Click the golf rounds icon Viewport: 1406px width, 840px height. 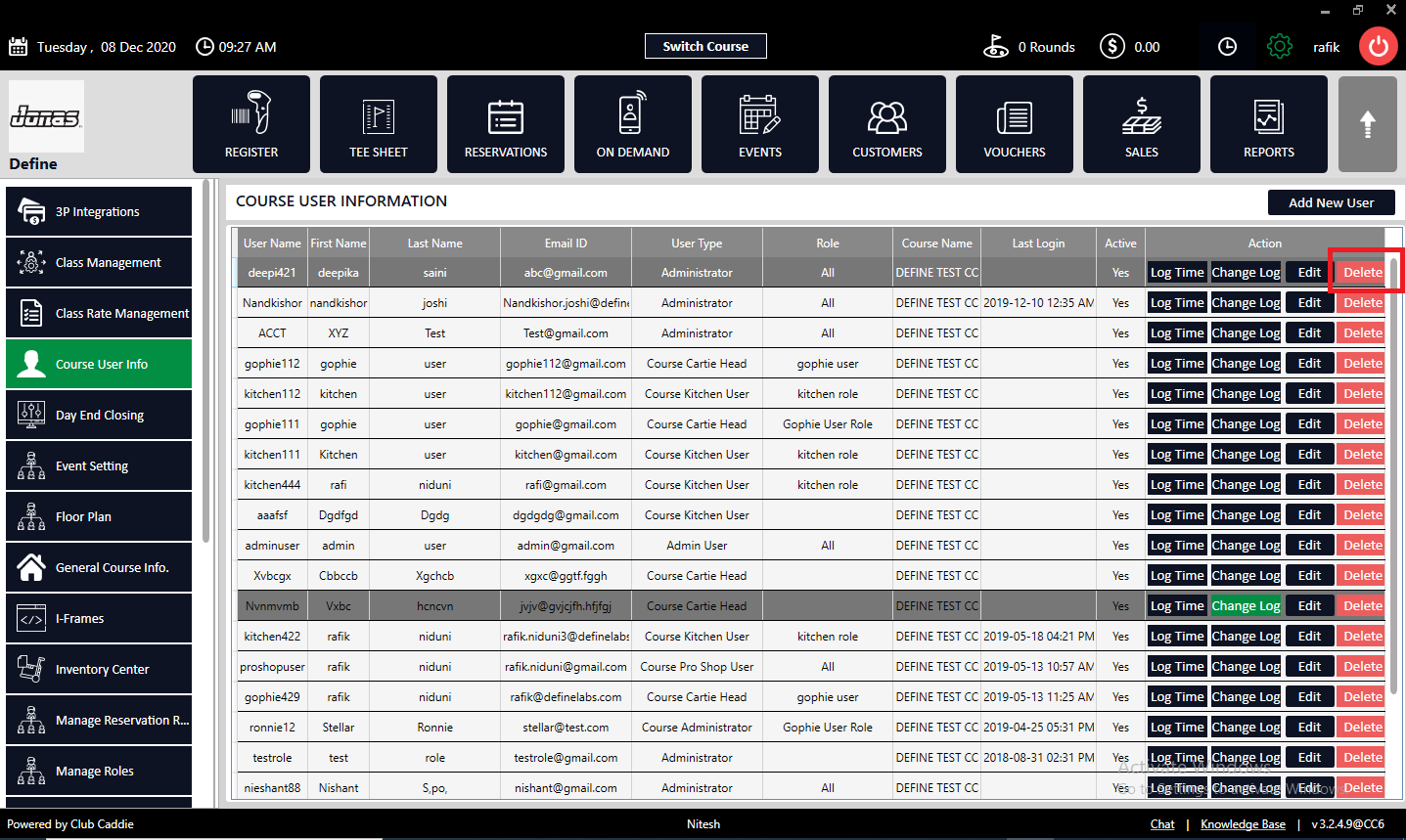[996, 46]
